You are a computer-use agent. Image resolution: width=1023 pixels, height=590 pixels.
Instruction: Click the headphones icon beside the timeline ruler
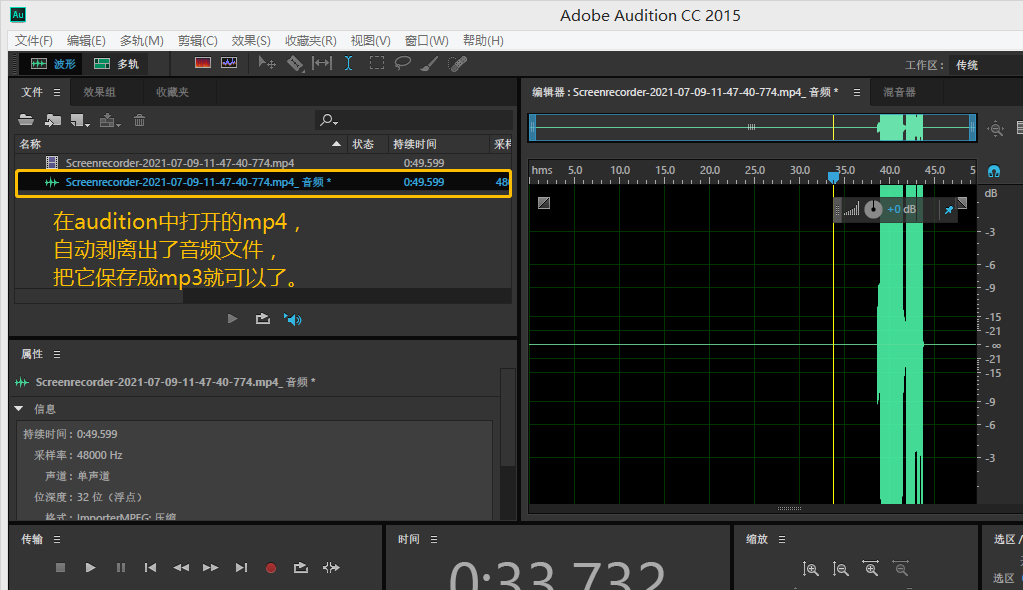(994, 172)
